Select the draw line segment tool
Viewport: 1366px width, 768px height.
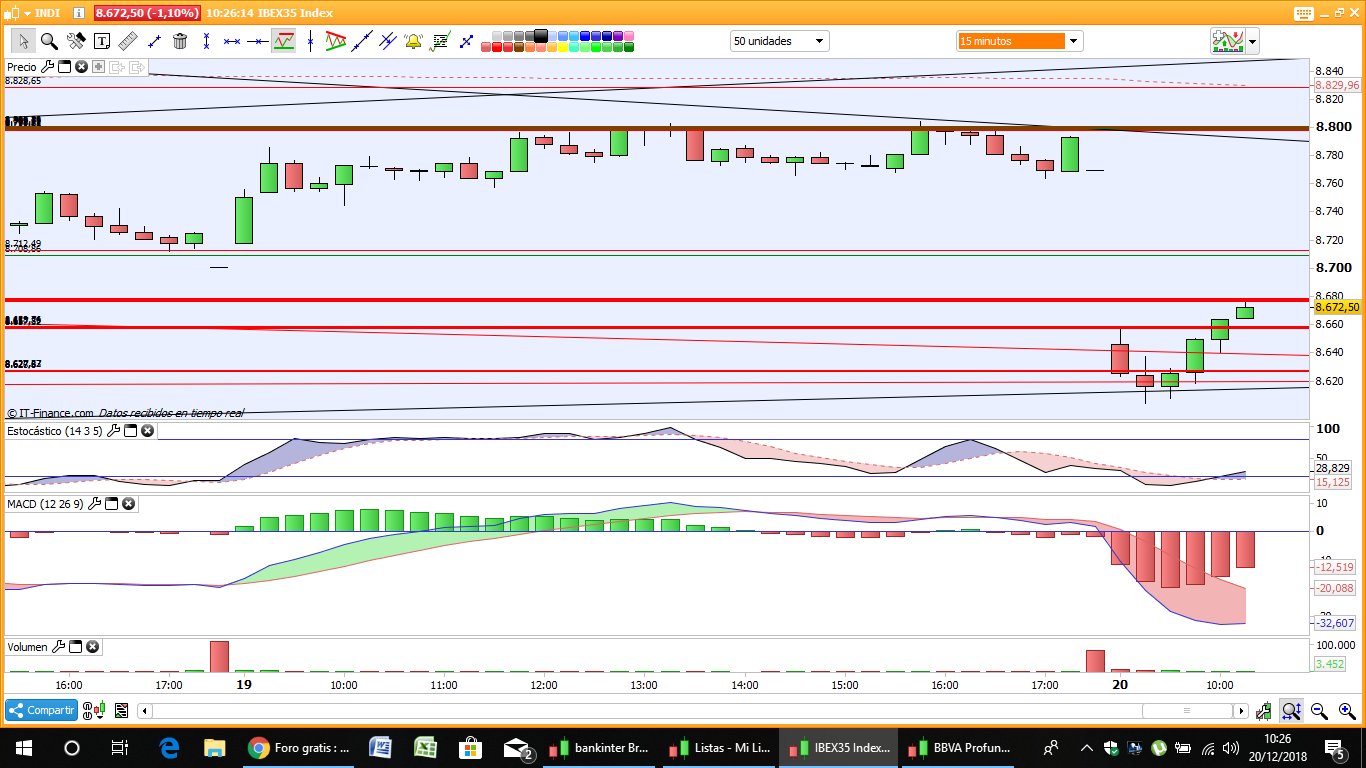(154, 41)
